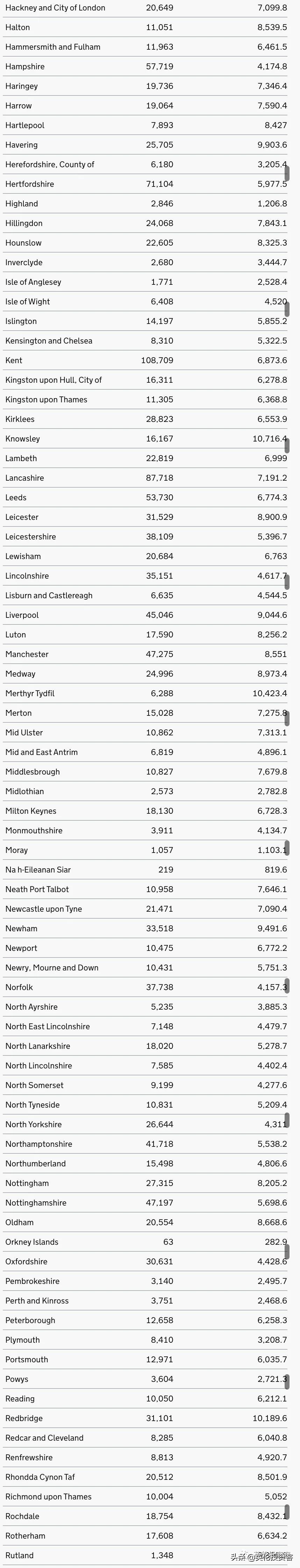Click the Milton Keynes row name
The image size is (300, 1568).
coord(30,811)
